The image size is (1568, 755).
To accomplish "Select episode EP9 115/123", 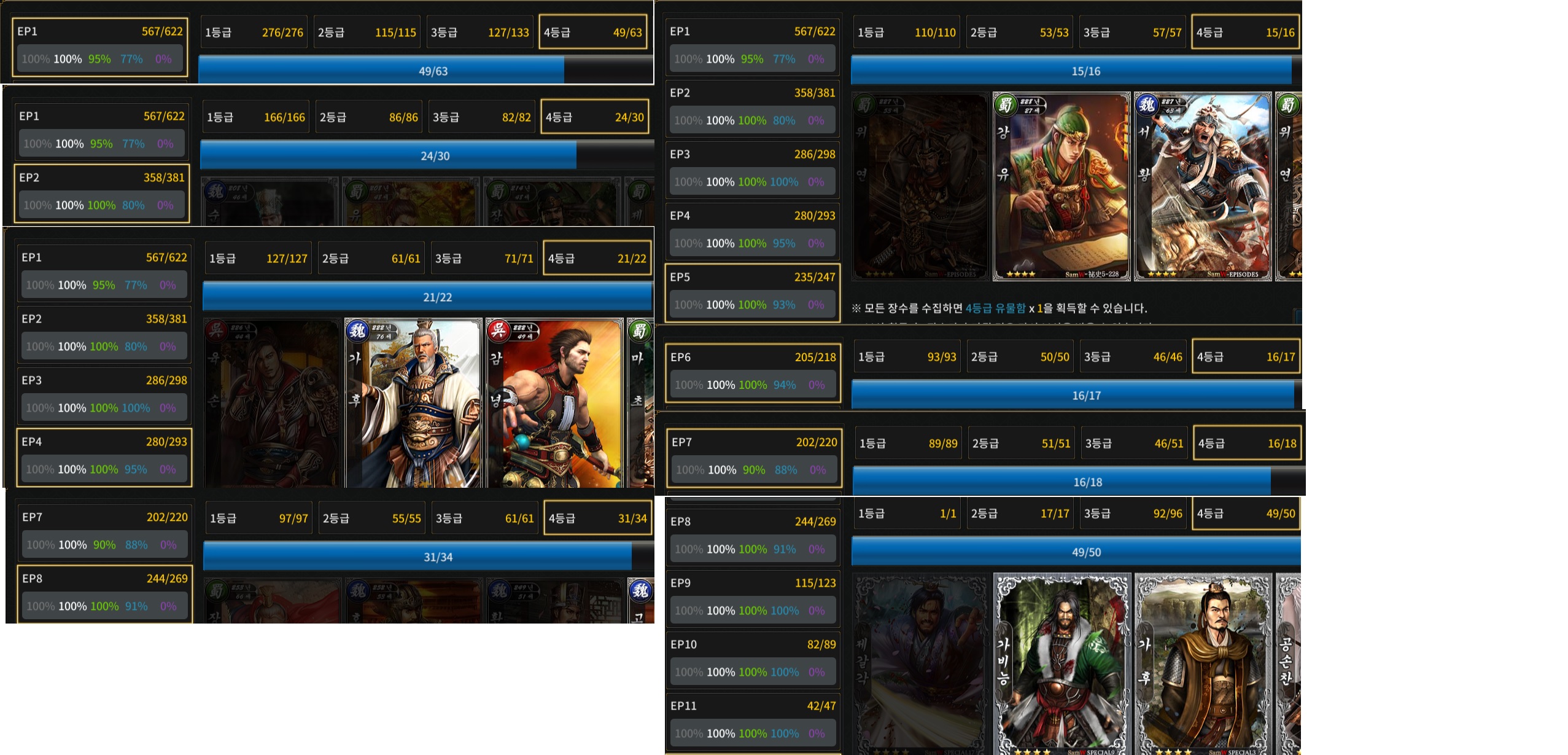I will coord(753,598).
